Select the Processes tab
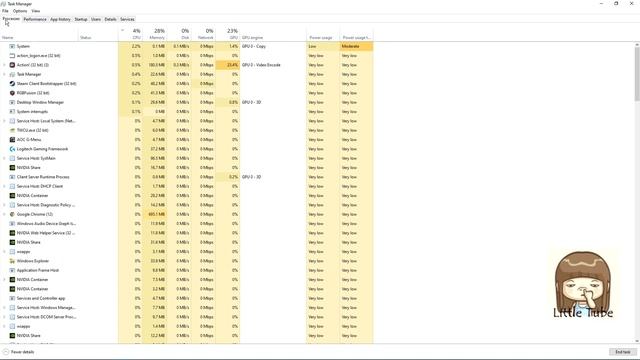This screenshot has height=360, width=640. pyautogui.click(x=11, y=19)
